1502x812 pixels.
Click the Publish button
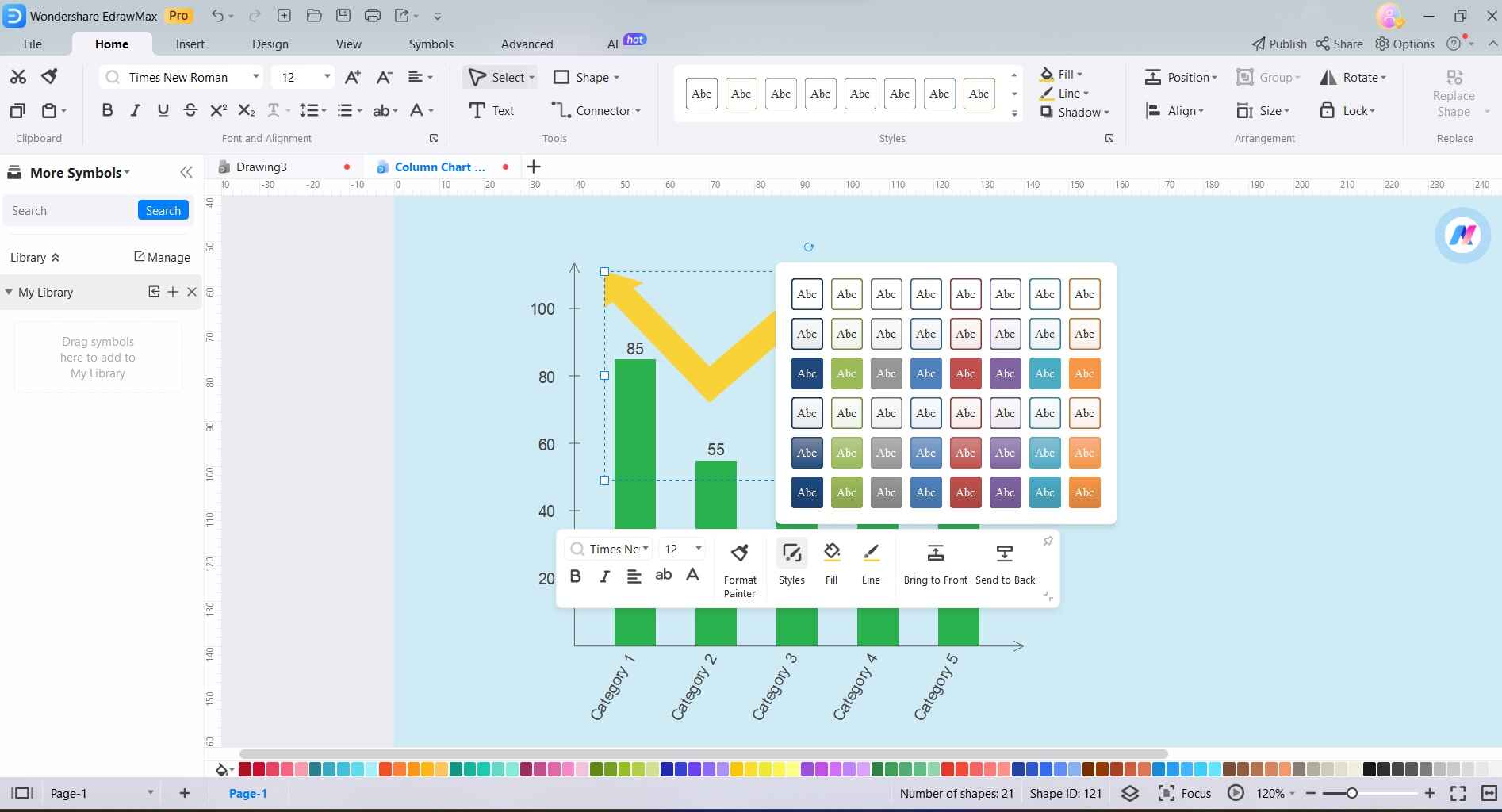(x=1279, y=44)
